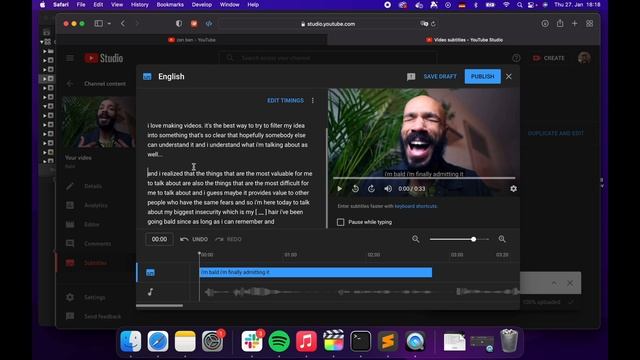
Task: Open Safari sidebar dropdown arrow
Action: 109,24
